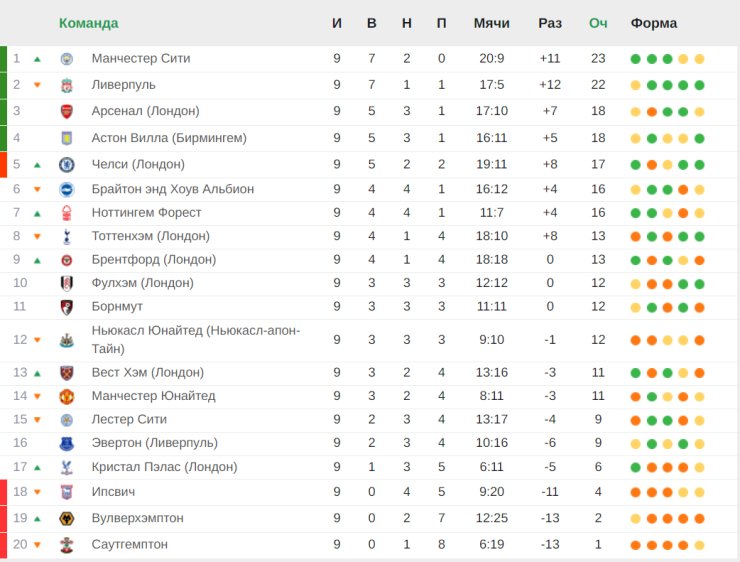Open the Ноттингем Форест team link
Screen dimensions: 740x562
[146, 213]
